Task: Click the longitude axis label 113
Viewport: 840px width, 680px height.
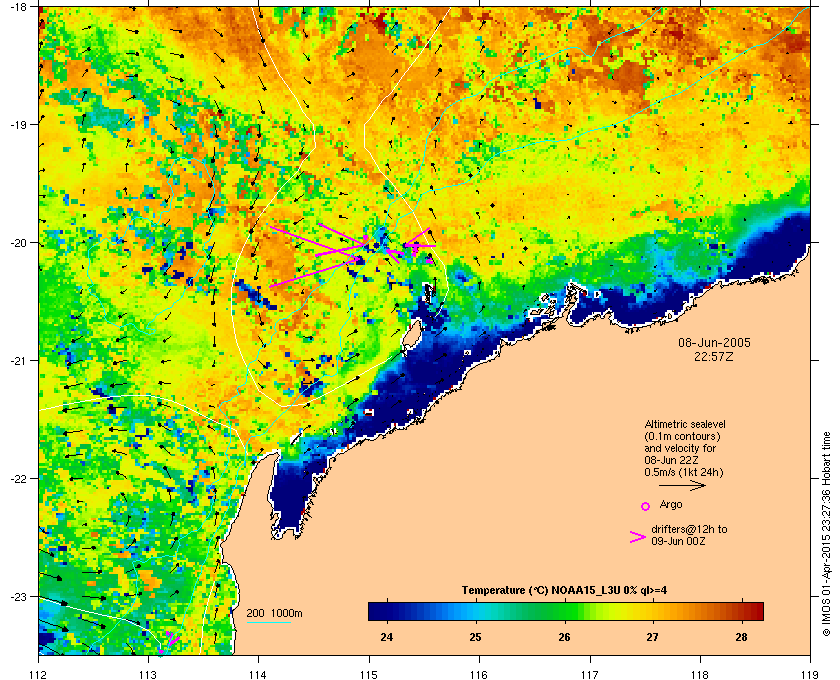Action: pos(148,675)
